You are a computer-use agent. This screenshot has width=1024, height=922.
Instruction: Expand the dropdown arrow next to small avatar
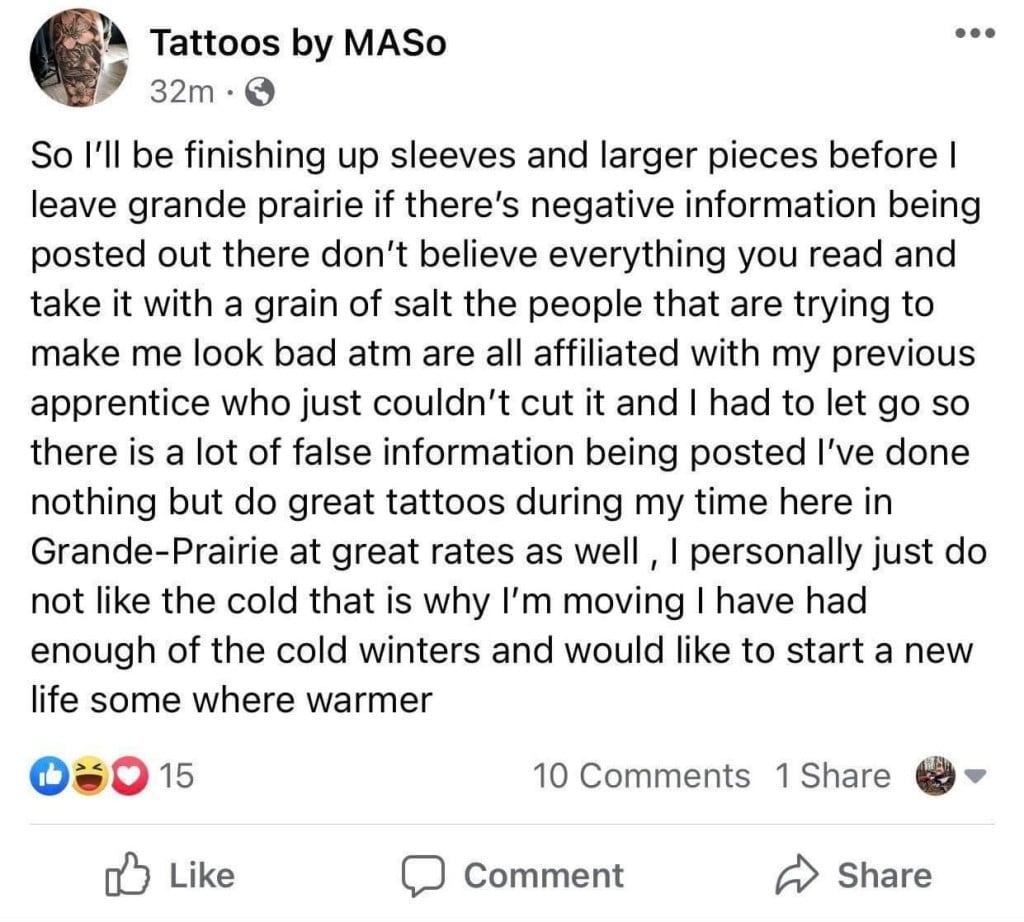[x=979, y=775]
